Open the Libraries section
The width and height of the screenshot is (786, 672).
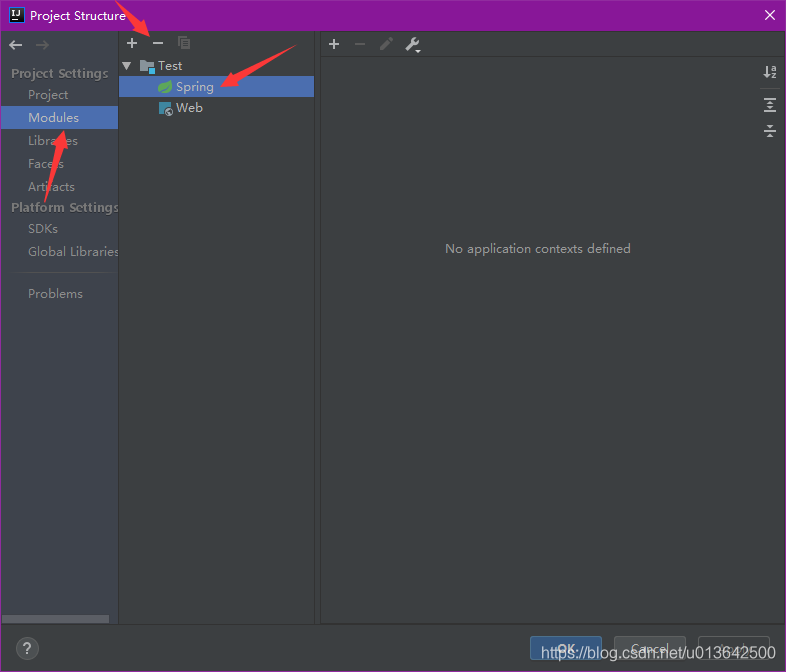coord(53,141)
